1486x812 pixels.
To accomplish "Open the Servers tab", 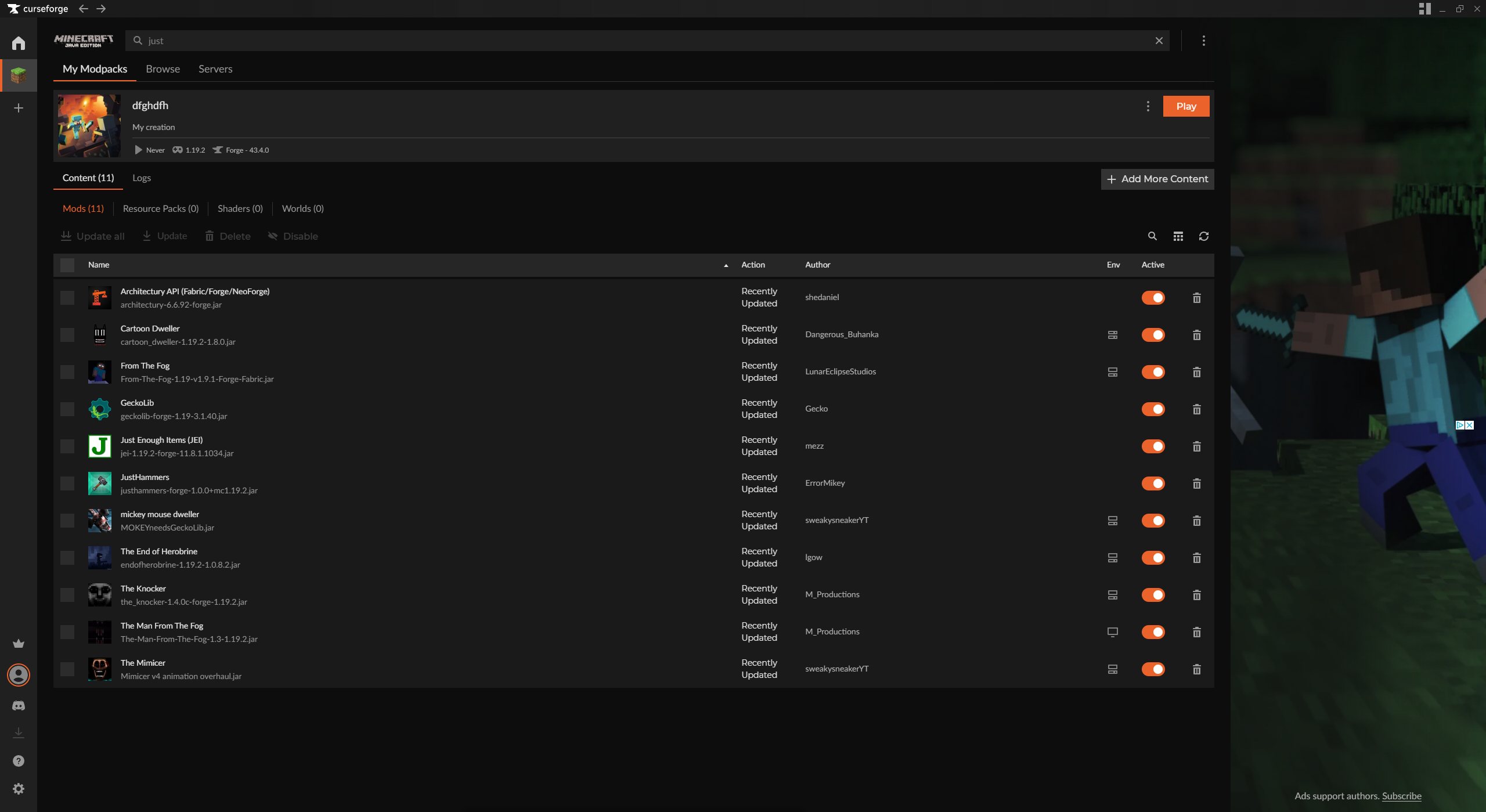I will pos(215,69).
